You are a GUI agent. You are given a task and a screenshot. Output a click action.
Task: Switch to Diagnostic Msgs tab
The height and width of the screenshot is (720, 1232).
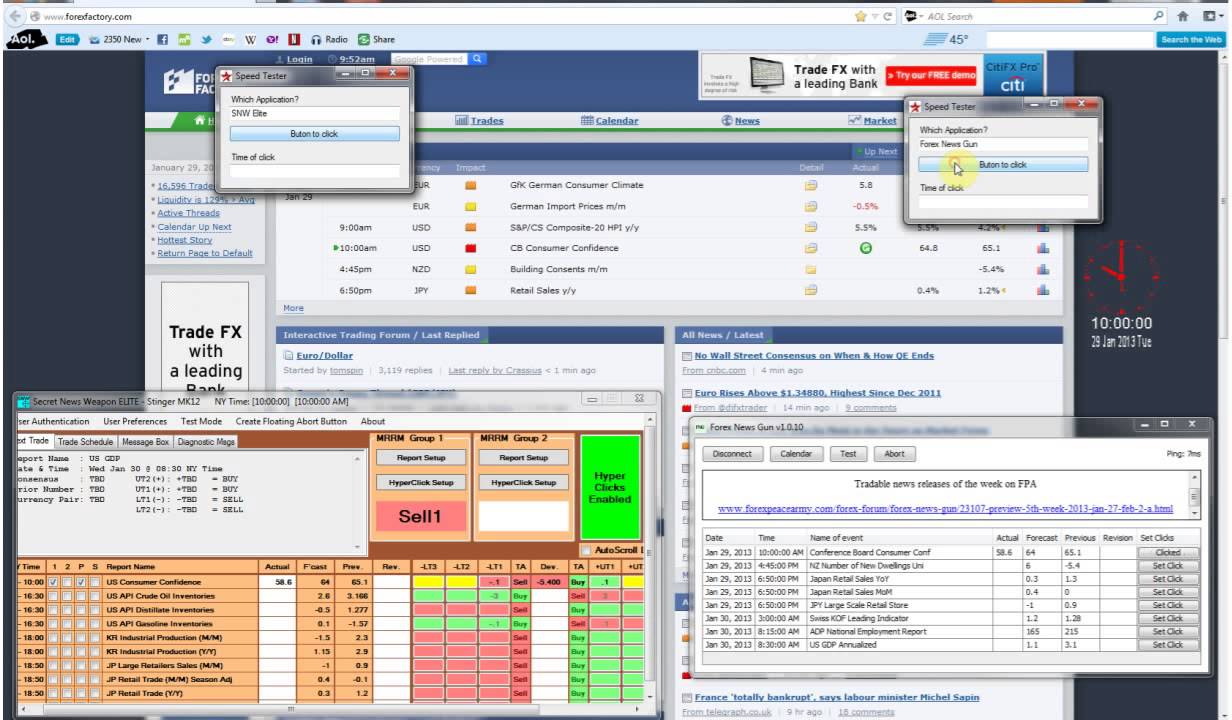pos(207,441)
